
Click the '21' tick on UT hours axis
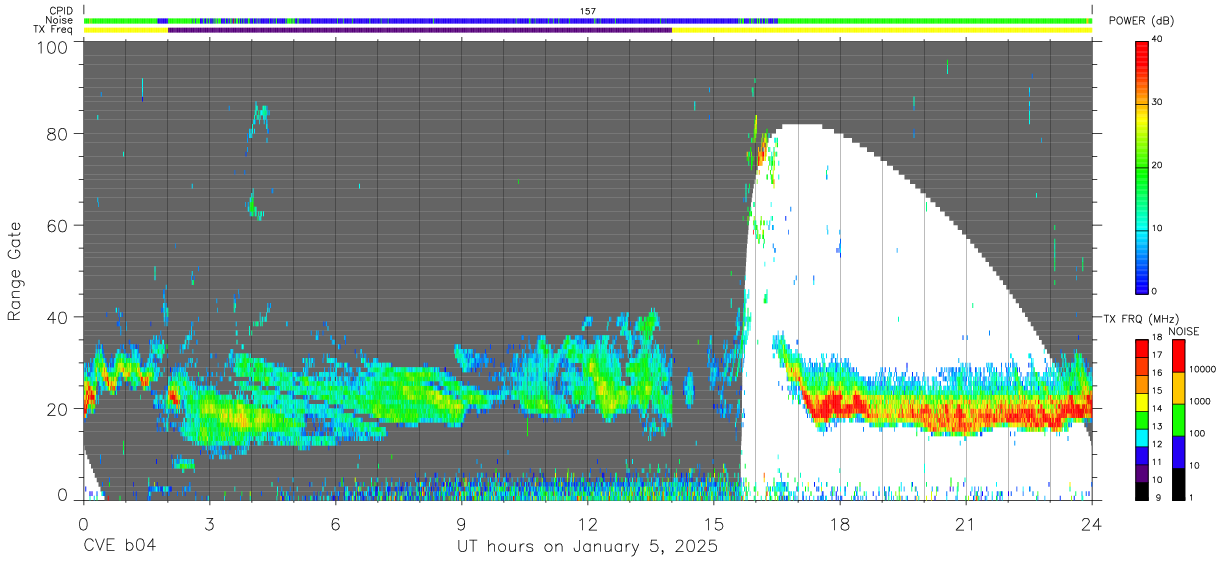coord(966,523)
